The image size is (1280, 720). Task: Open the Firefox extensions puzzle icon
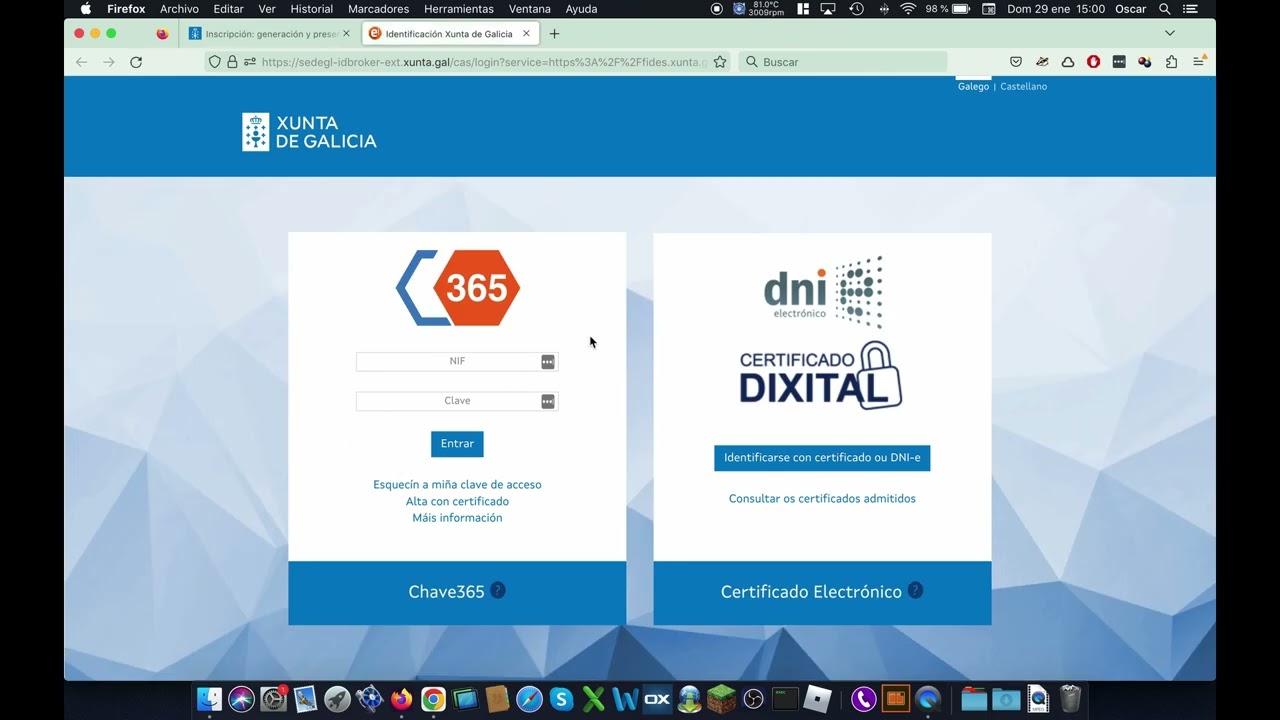click(1171, 62)
